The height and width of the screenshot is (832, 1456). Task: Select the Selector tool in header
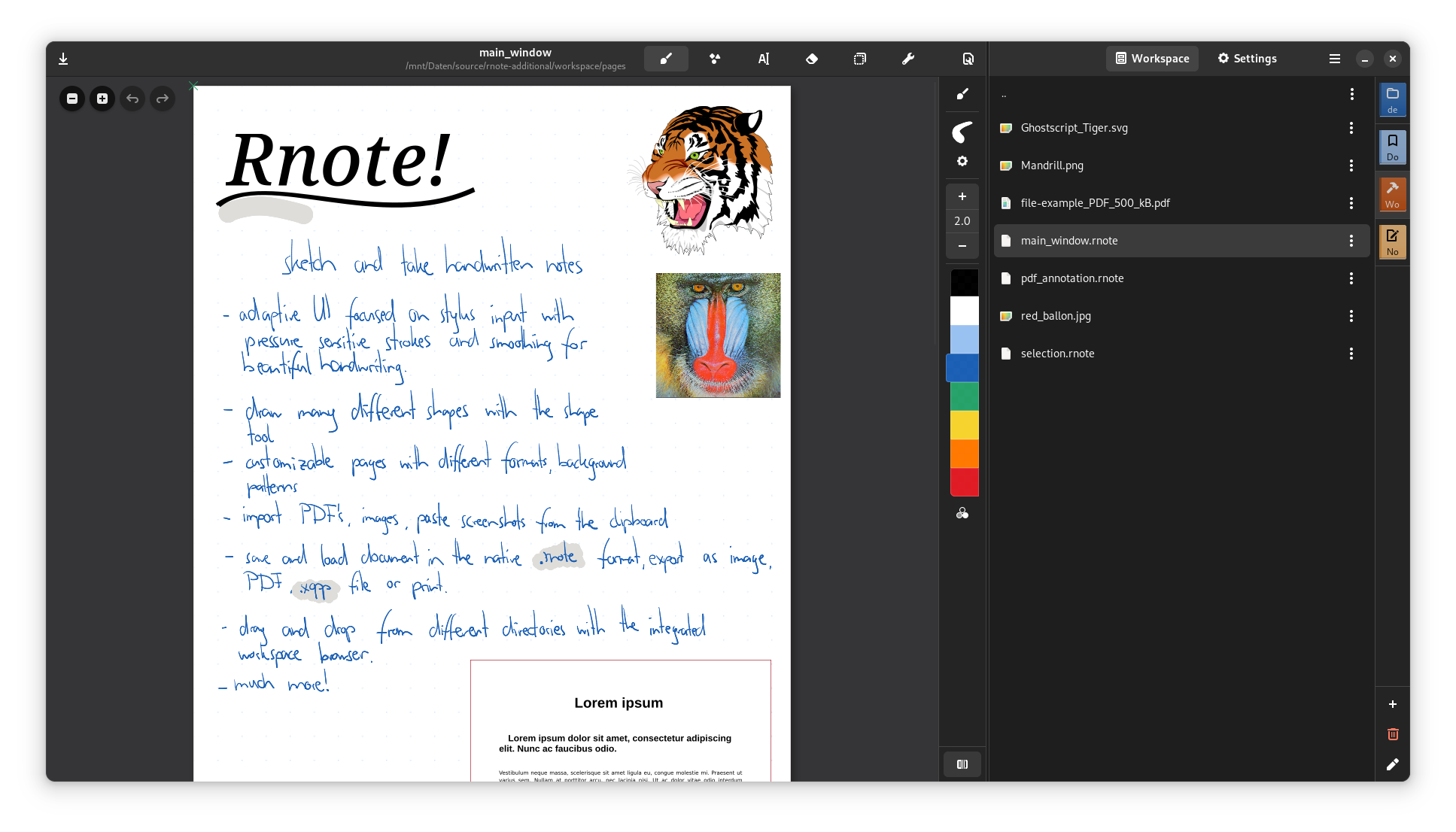860,59
